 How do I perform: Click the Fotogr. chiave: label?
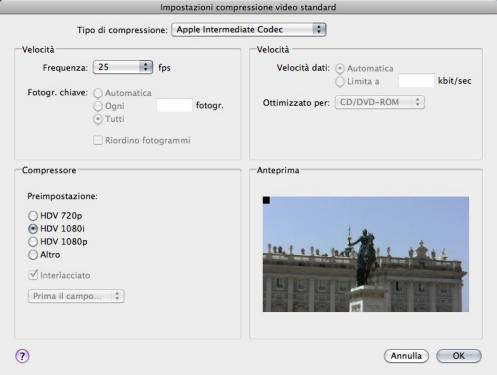pyautogui.click(x=57, y=93)
